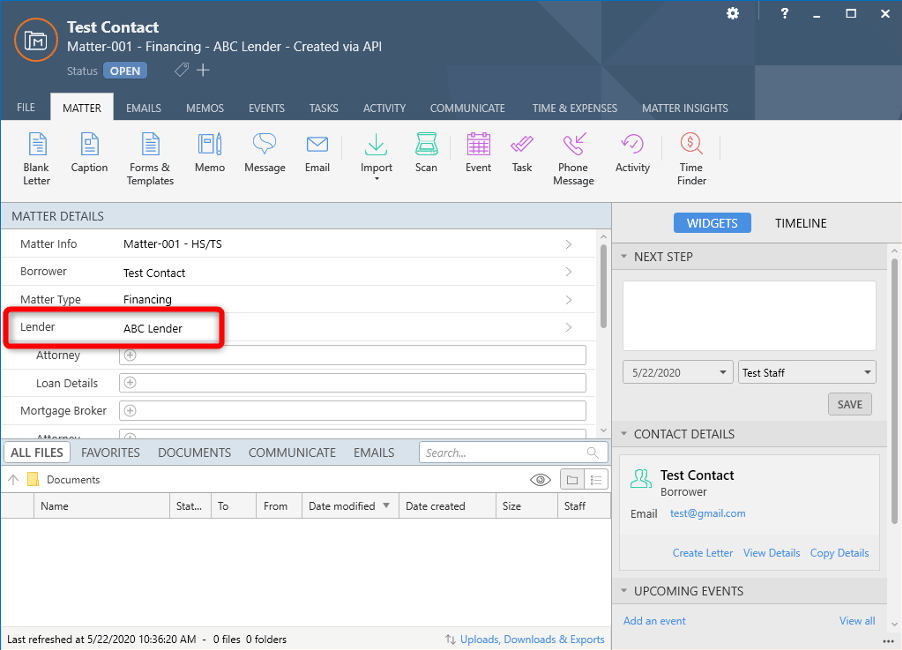Switch to list view mode
The height and width of the screenshot is (650, 902).
(596, 480)
